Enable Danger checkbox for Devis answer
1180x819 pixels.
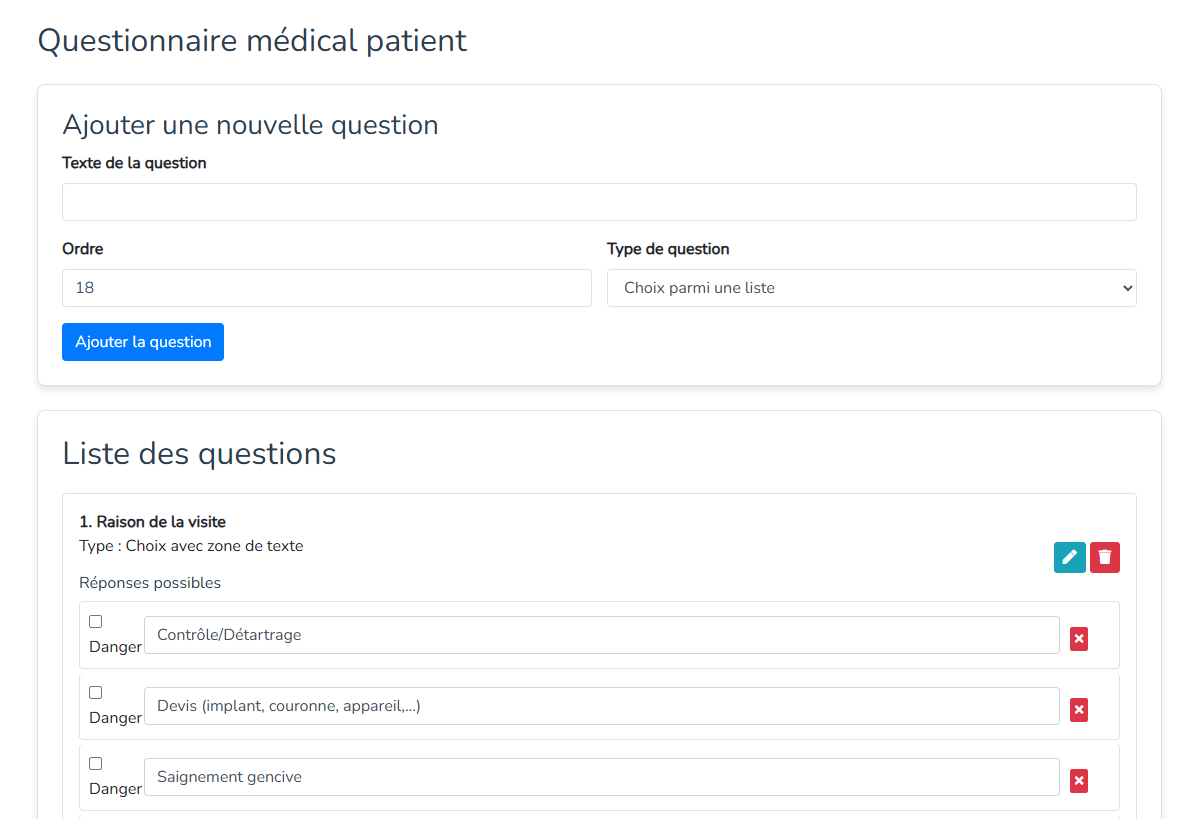pyautogui.click(x=96, y=693)
